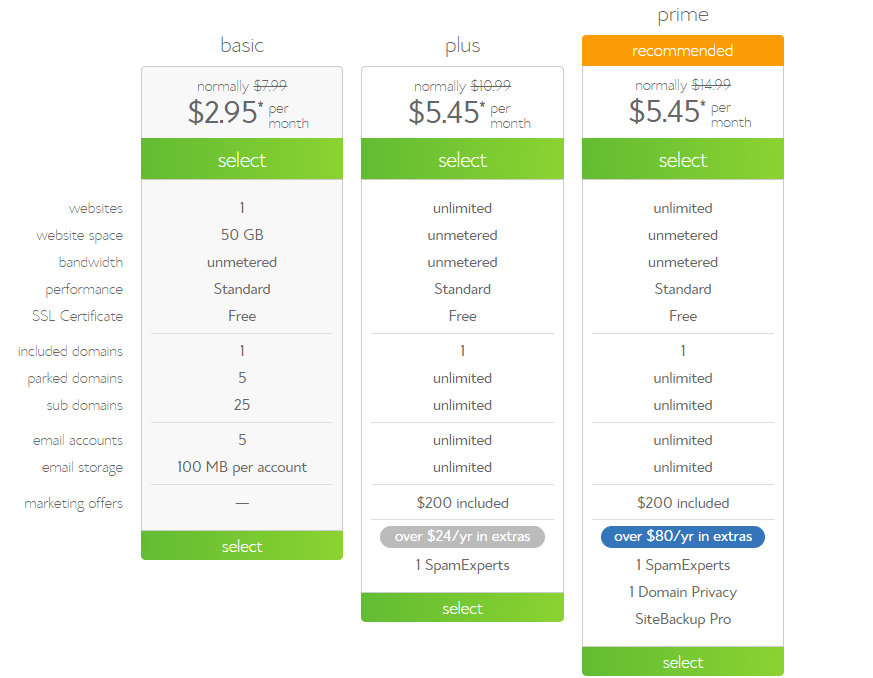
Task: Click '1 Domain Privacy' in prime extras
Action: point(683,592)
